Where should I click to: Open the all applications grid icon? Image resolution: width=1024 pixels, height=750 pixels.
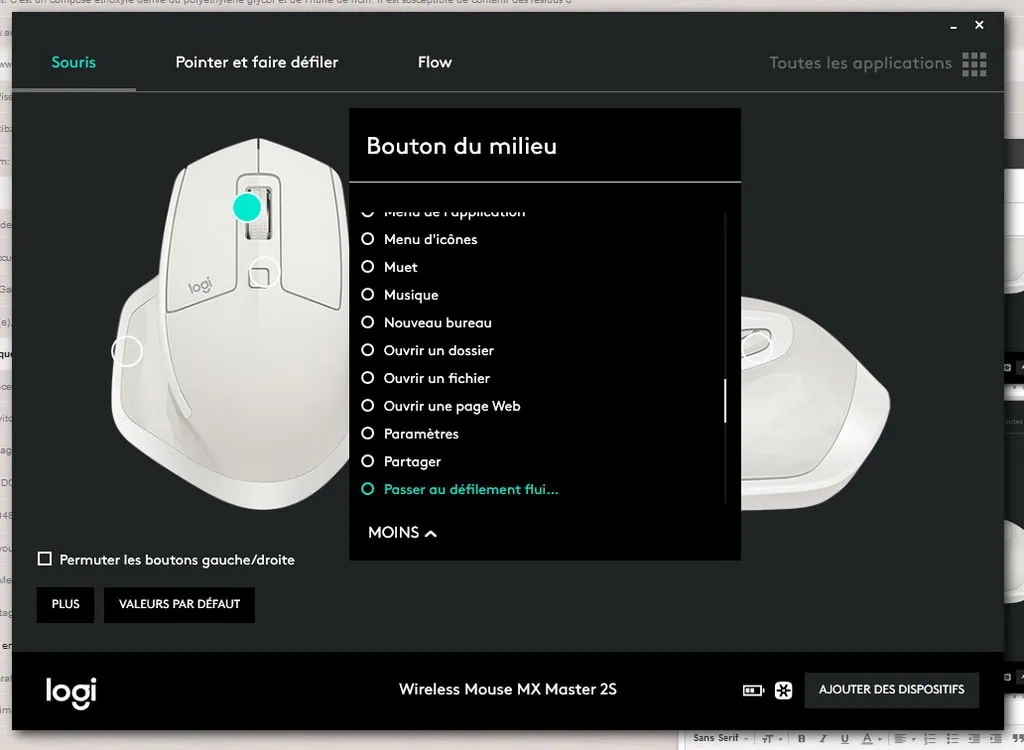(974, 64)
